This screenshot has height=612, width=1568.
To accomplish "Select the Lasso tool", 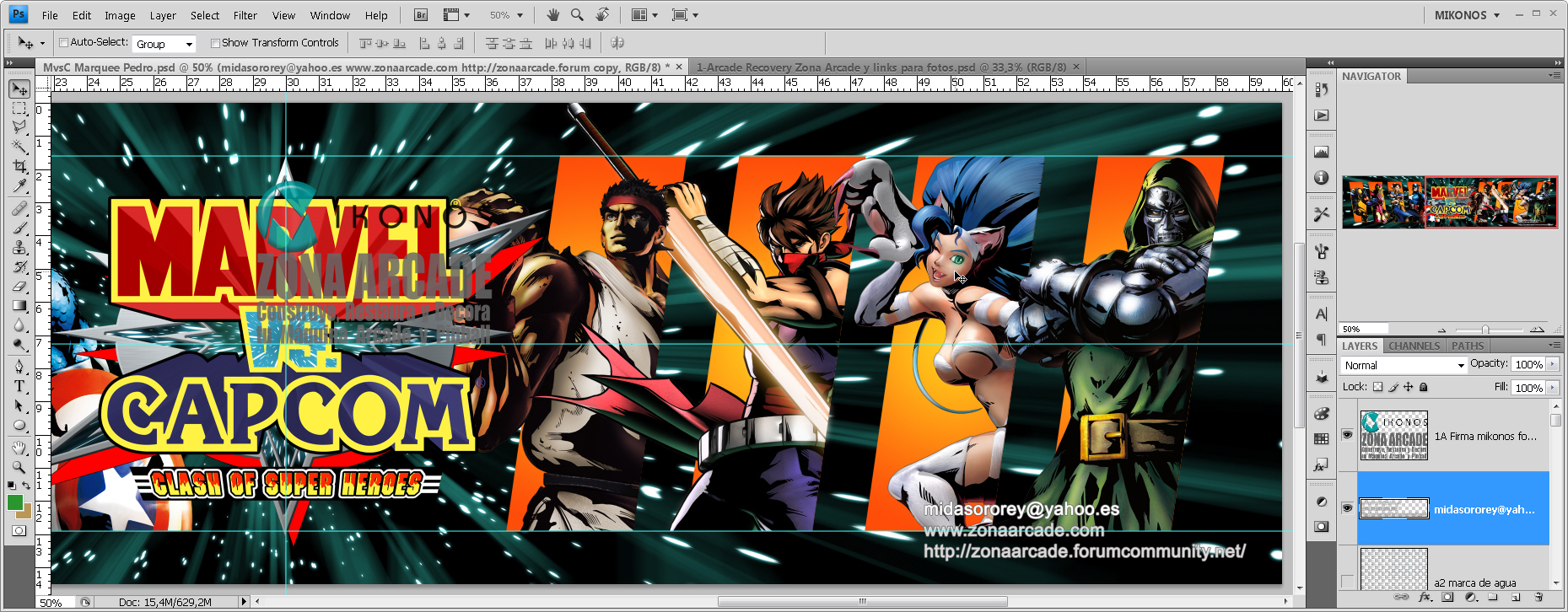I will coord(19,127).
